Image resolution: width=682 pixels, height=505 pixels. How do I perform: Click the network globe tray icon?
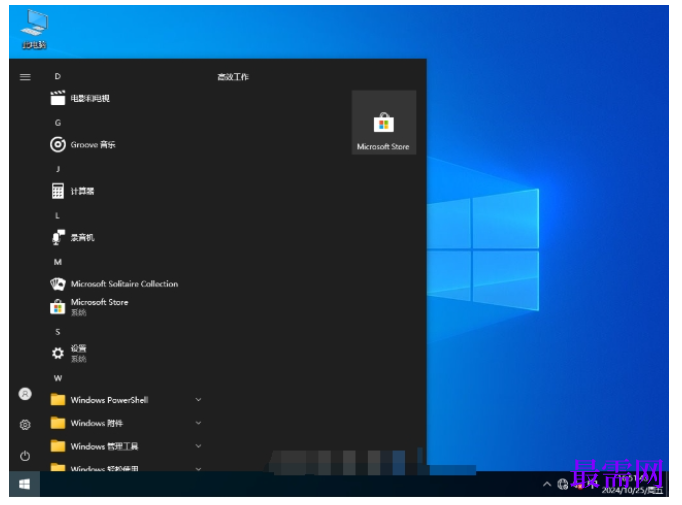(x=562, y=484)
